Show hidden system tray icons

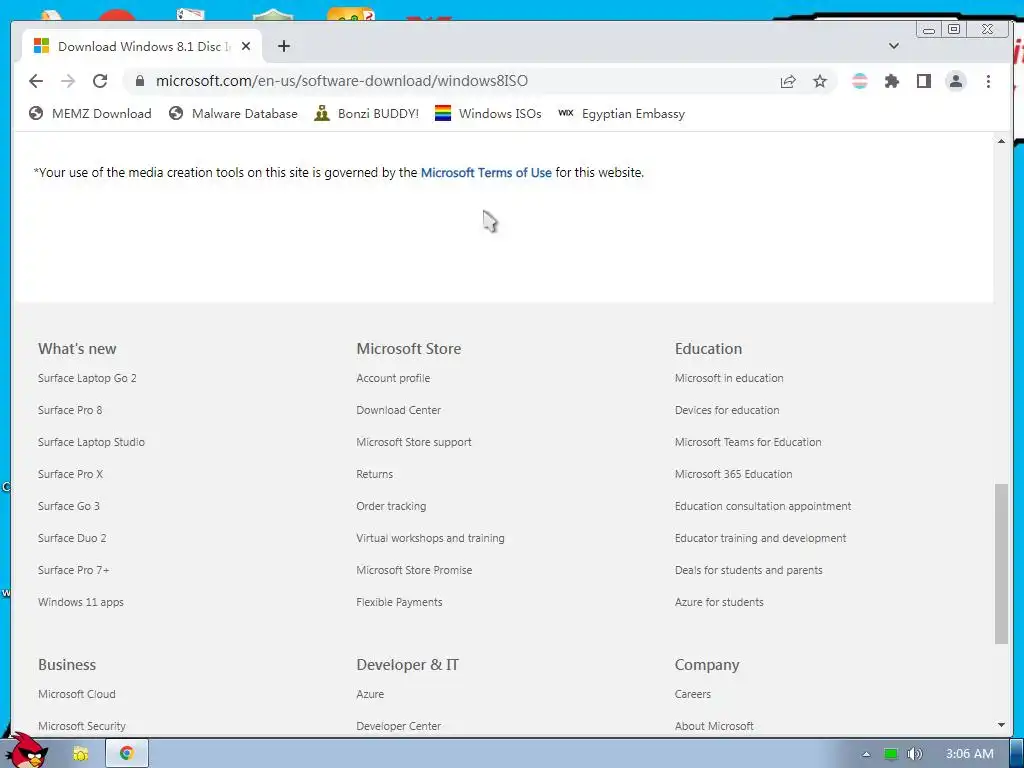(x=866, y=754)
